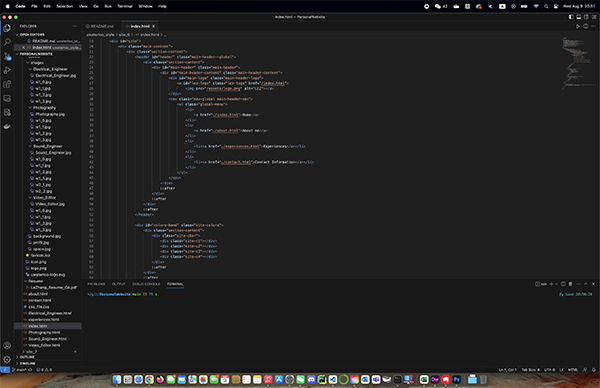This screenshot has width=600, height=388.
Task: Collapse the Electrical_Engineer folder
Action: [49, 69]
